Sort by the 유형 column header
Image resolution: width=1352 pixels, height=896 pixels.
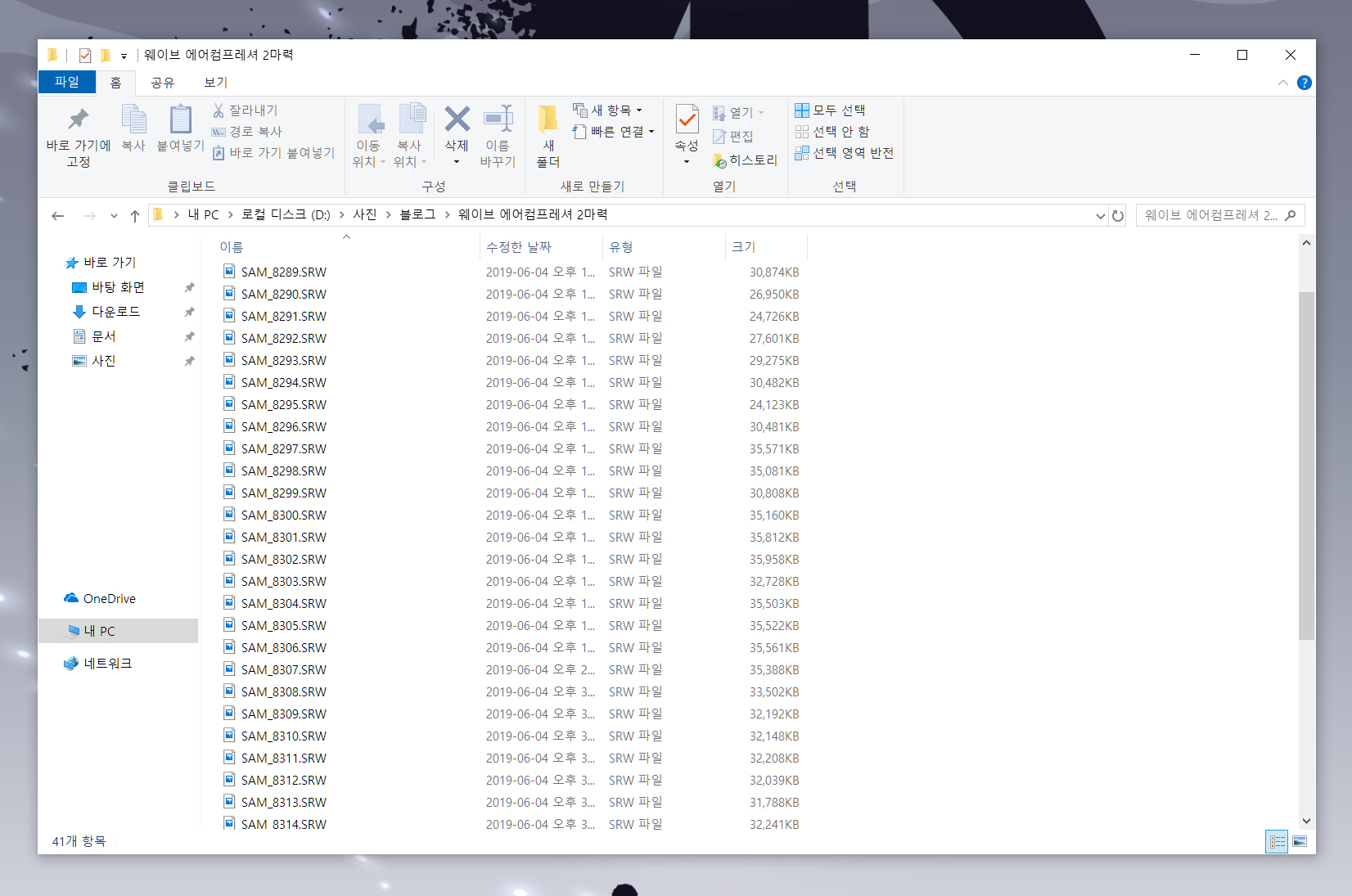click(664, 247)
